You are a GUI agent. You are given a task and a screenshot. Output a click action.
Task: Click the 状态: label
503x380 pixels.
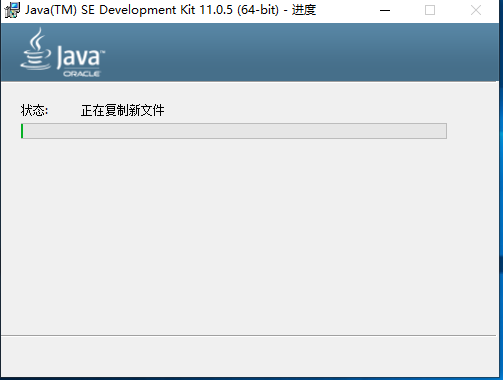pos(34,110)
